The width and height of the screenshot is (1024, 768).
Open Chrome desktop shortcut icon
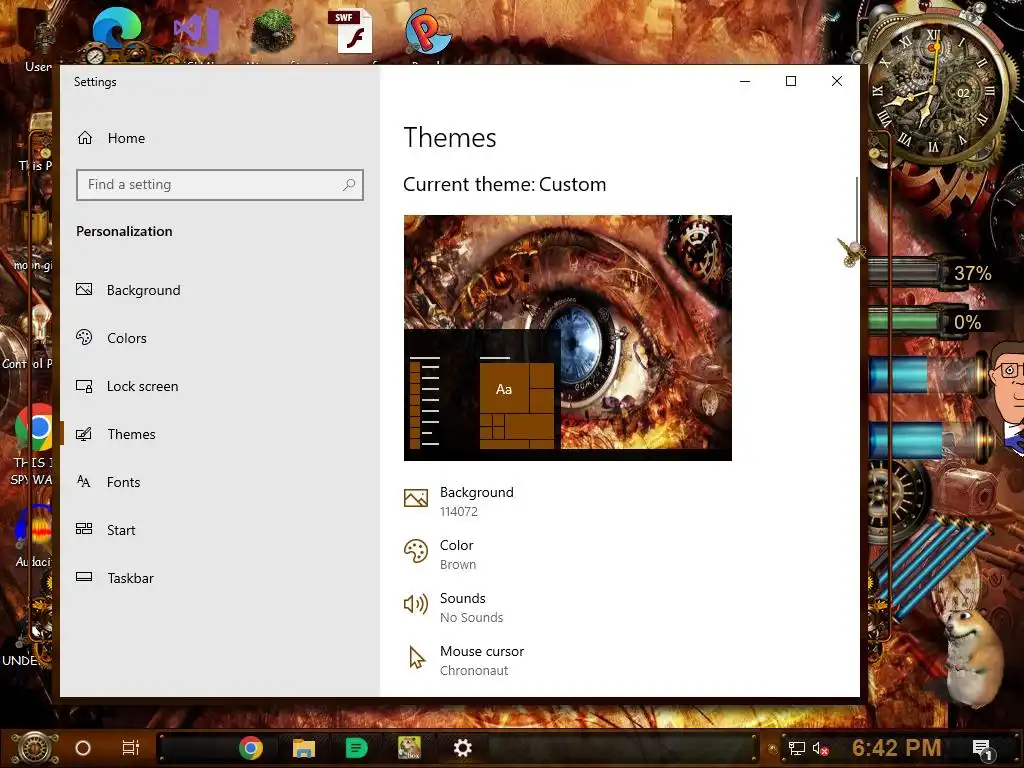tap(34, 428)
